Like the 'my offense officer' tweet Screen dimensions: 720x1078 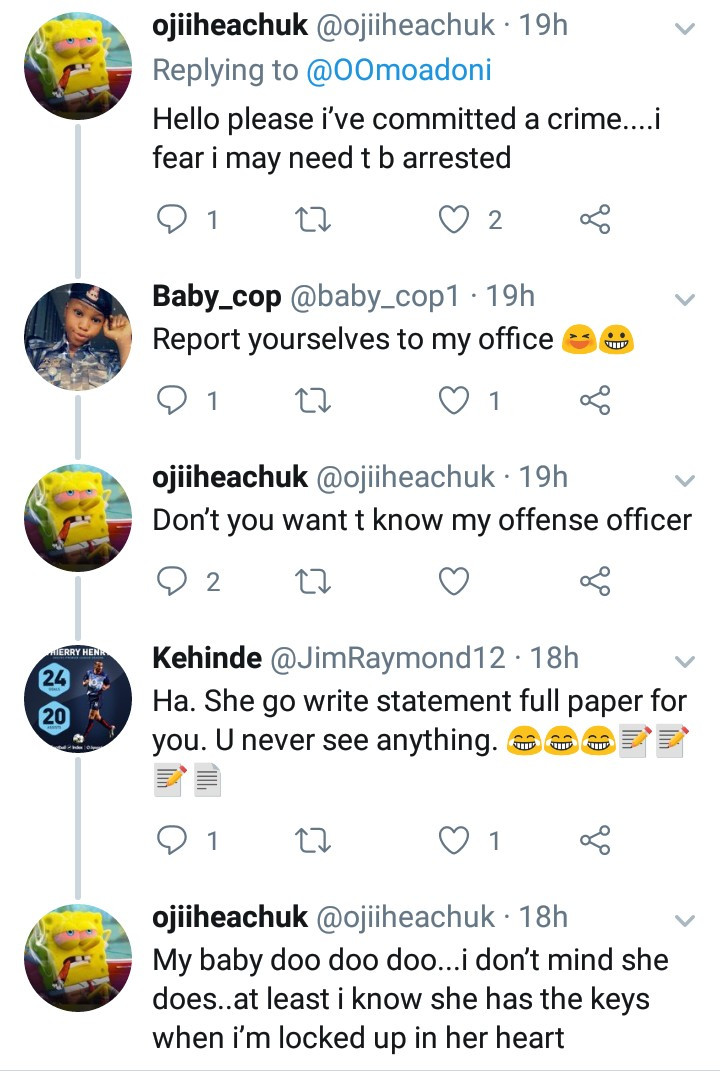point(456,581)
